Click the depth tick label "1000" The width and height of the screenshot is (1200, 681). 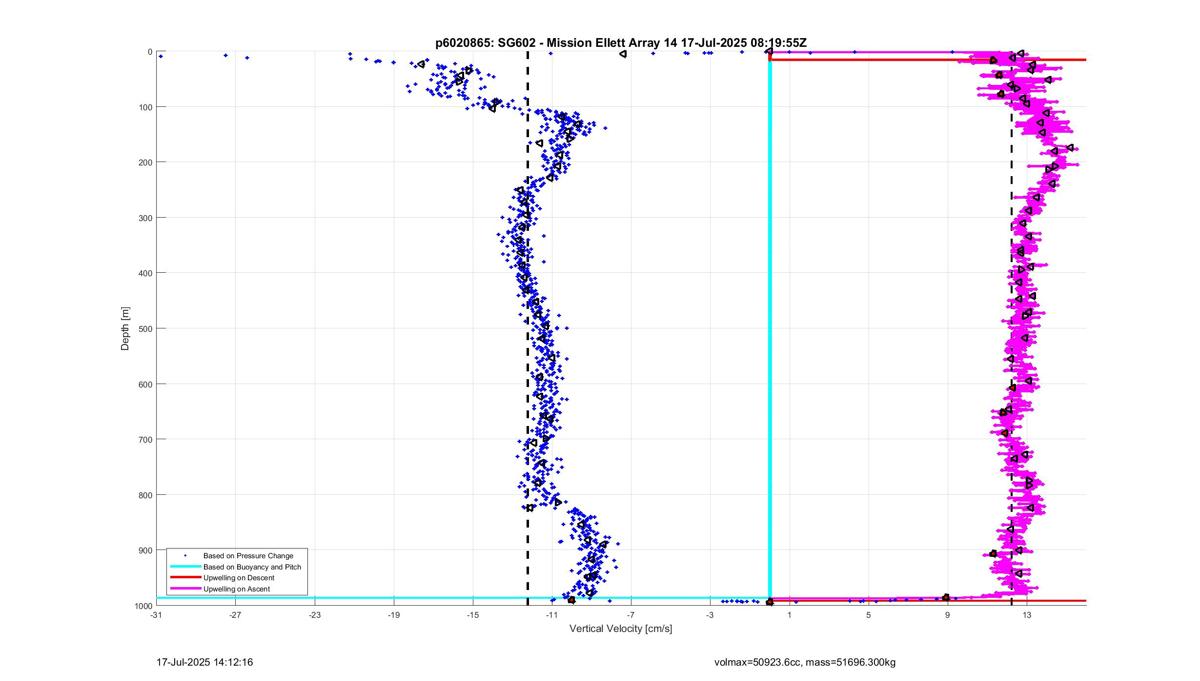click(142, 605)
